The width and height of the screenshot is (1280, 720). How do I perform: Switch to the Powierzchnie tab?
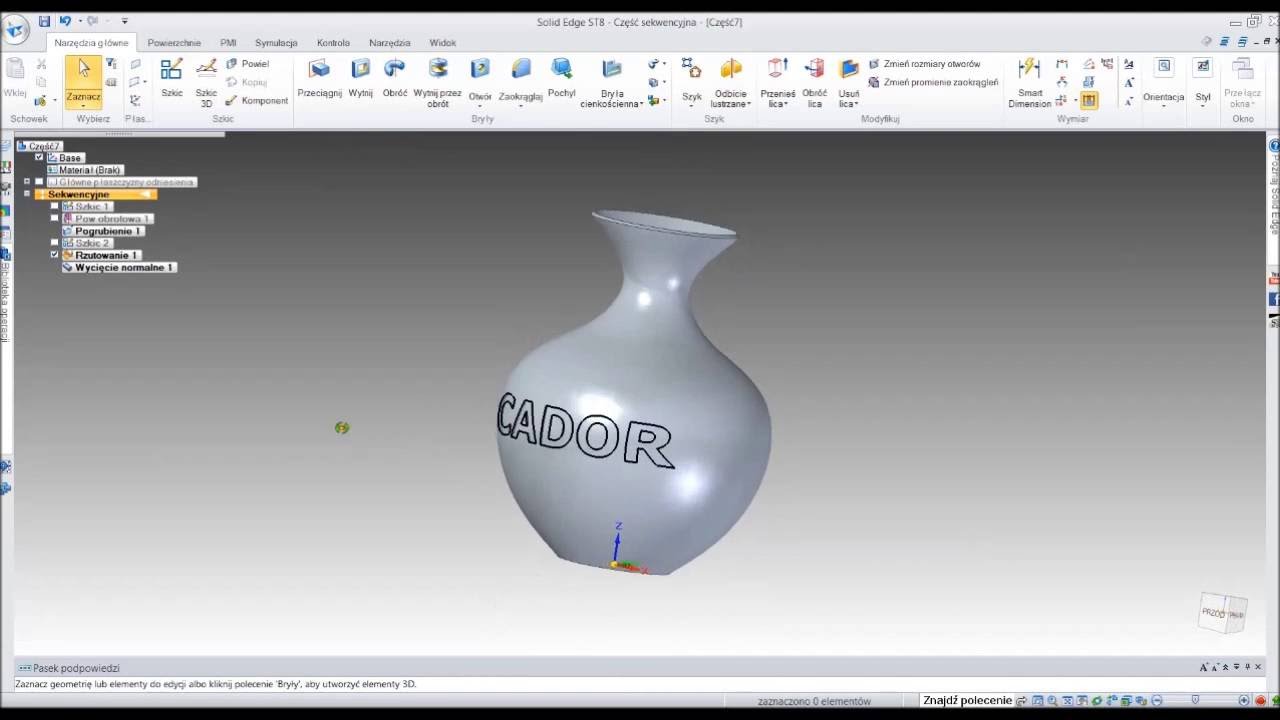174,43
